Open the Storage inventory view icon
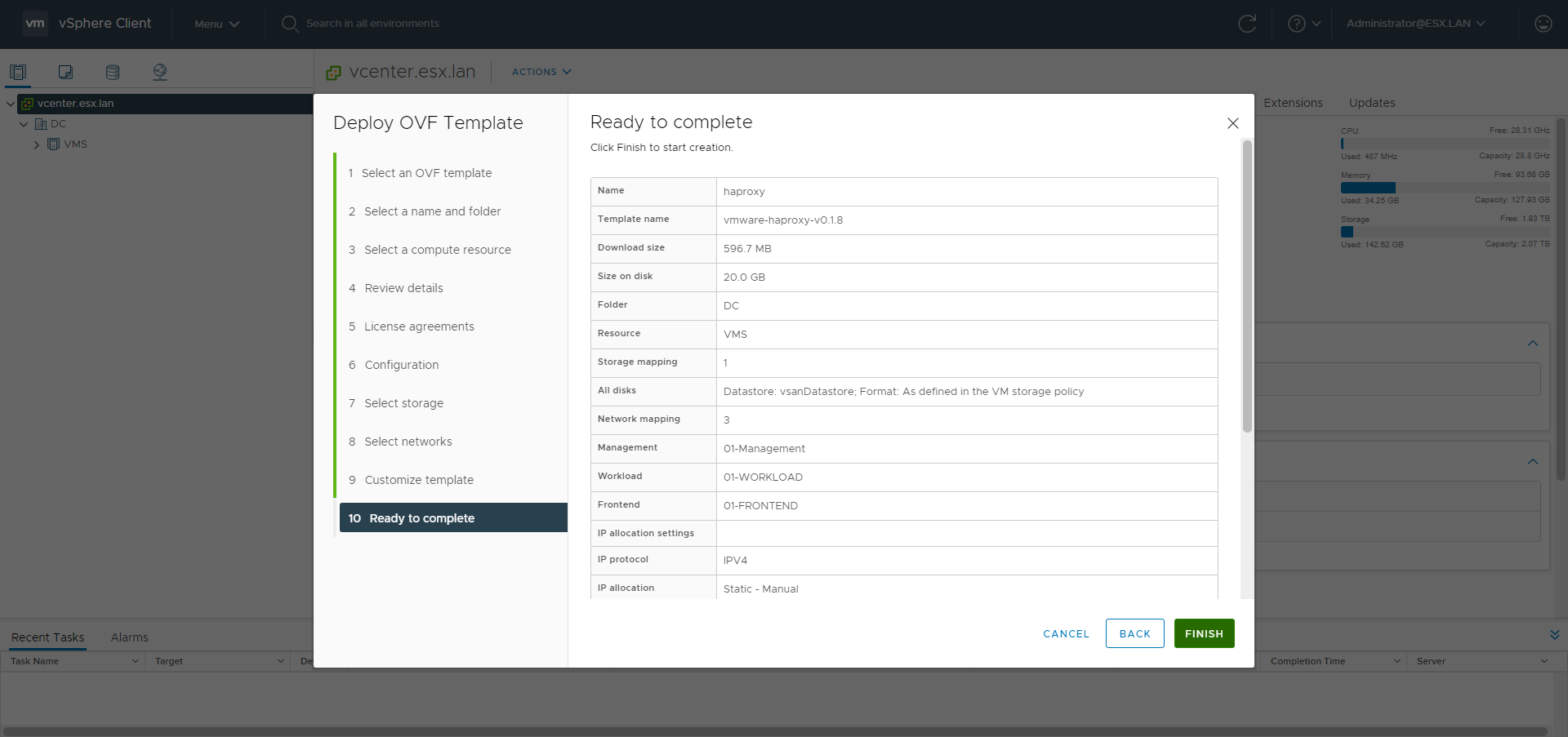 pos(113,72)
